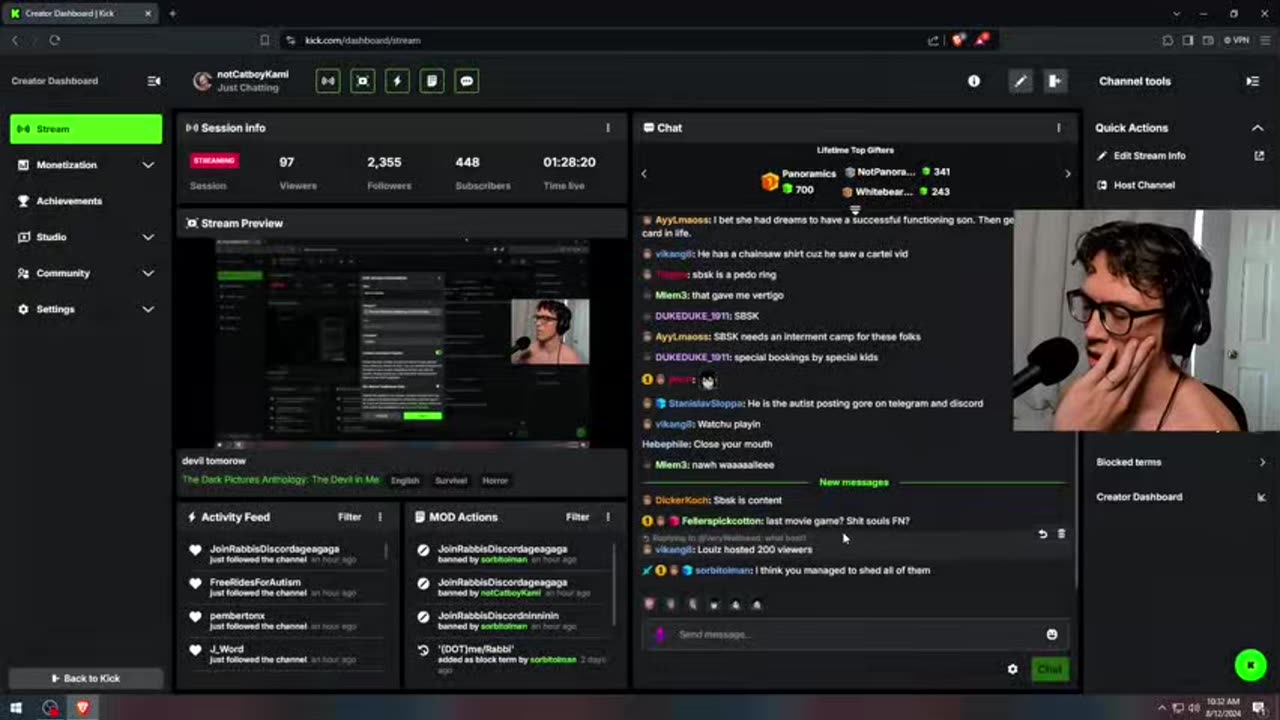Open Brave from the taskbar
Viewport: 1280px width, 720px height.
point(83,708)
